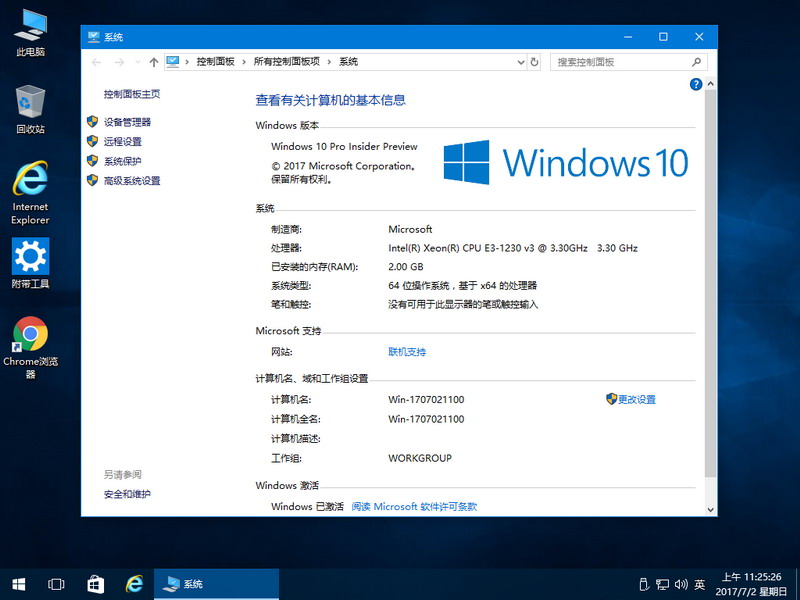Open Task View on the taskbar
The height and width of the screenshot is (600, 800).
click(56, 584)
